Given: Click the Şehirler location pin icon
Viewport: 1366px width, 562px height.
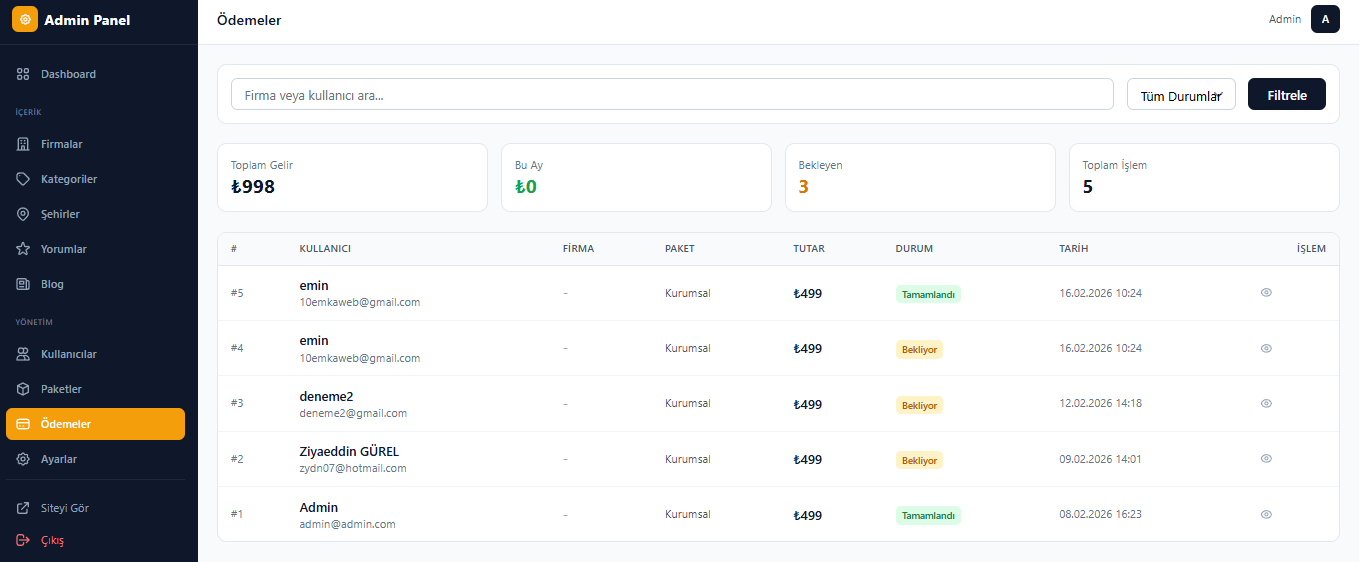Looking at the screenshot, I should tap(23, 214).
